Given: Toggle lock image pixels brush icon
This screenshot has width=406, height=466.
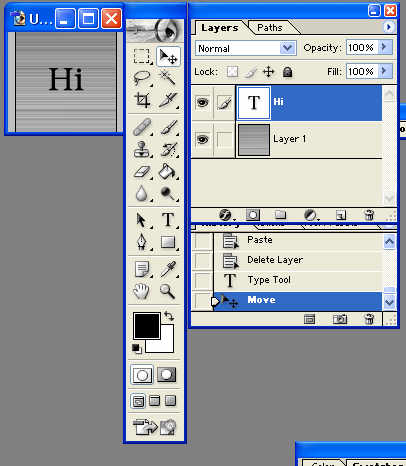Looking at the screenshot, I should 250,72.
